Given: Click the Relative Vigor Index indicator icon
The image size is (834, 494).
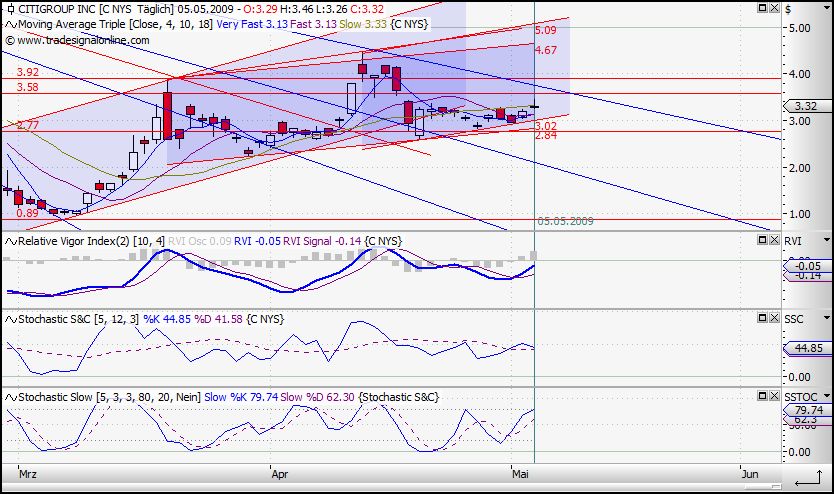Looking at the screenshot, I should [11, 241].
